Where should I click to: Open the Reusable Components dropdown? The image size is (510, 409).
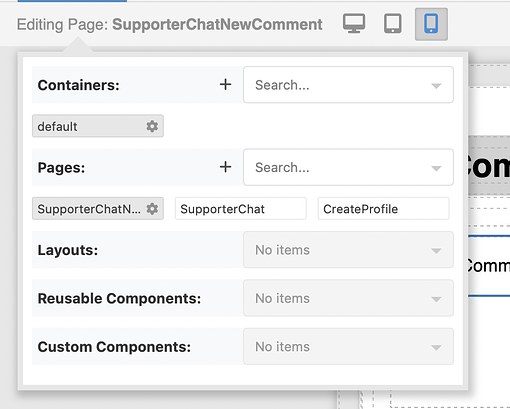coord(348,298)
